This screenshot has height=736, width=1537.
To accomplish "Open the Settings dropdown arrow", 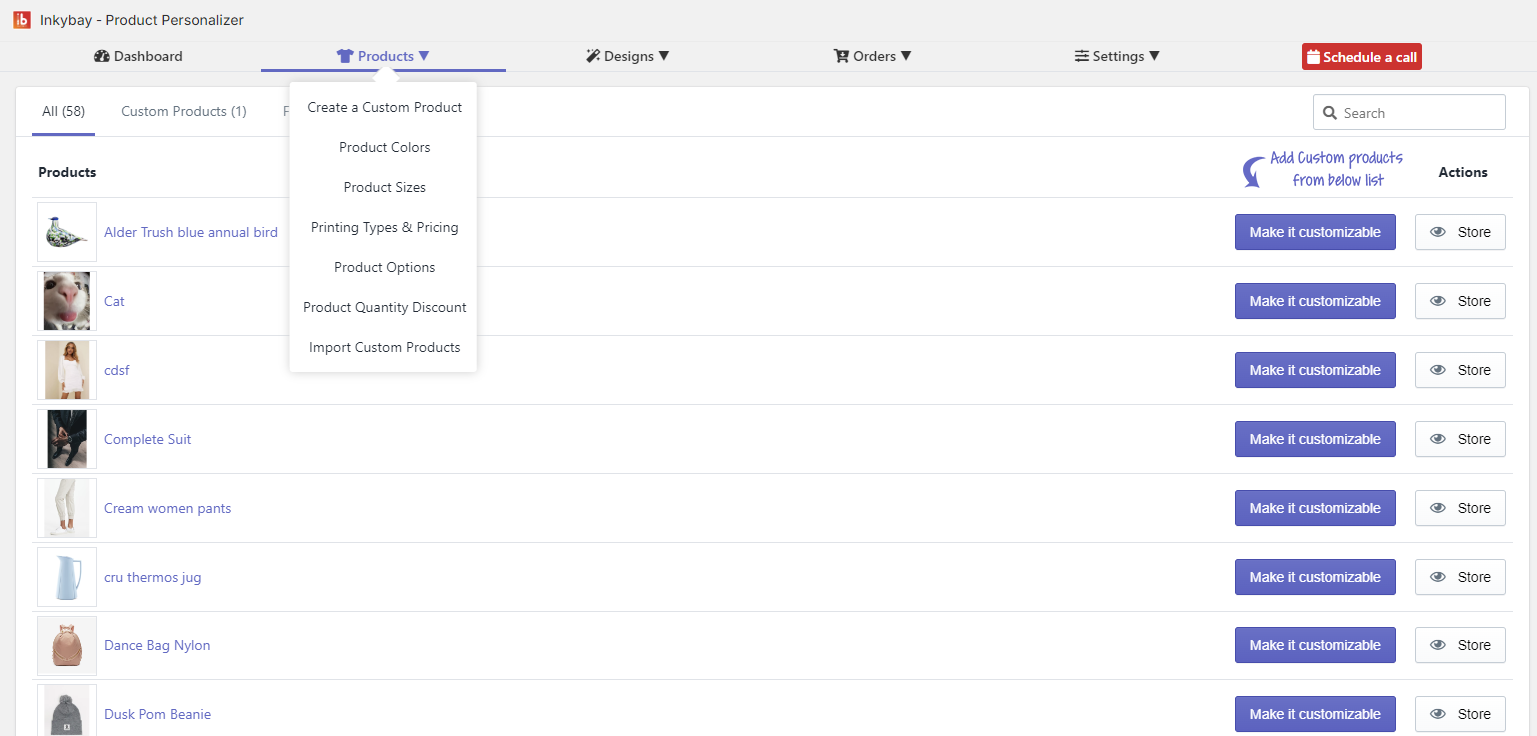I will (1154, 57).
